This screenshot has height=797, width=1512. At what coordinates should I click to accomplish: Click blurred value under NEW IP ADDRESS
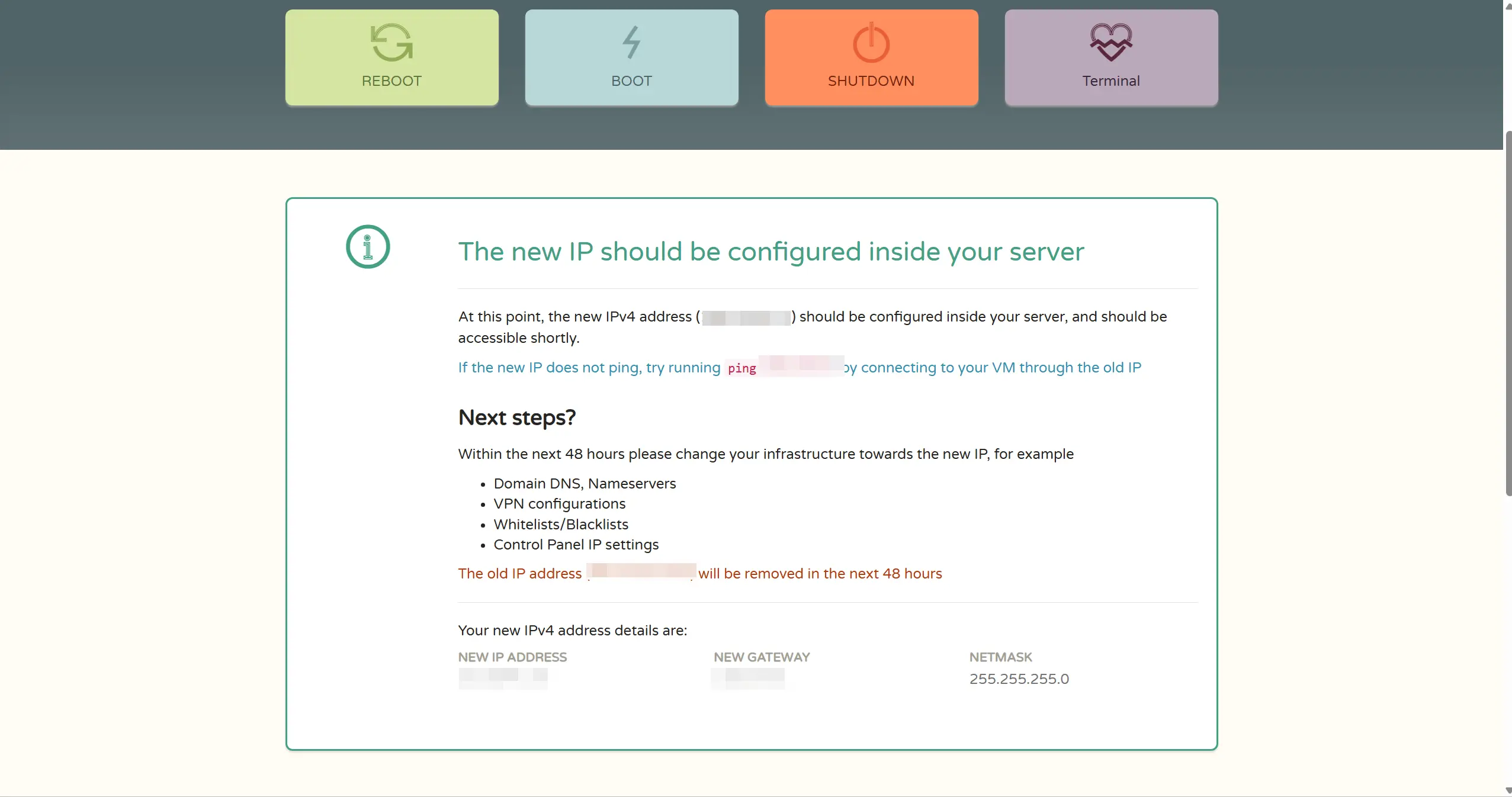pos(503,679)
